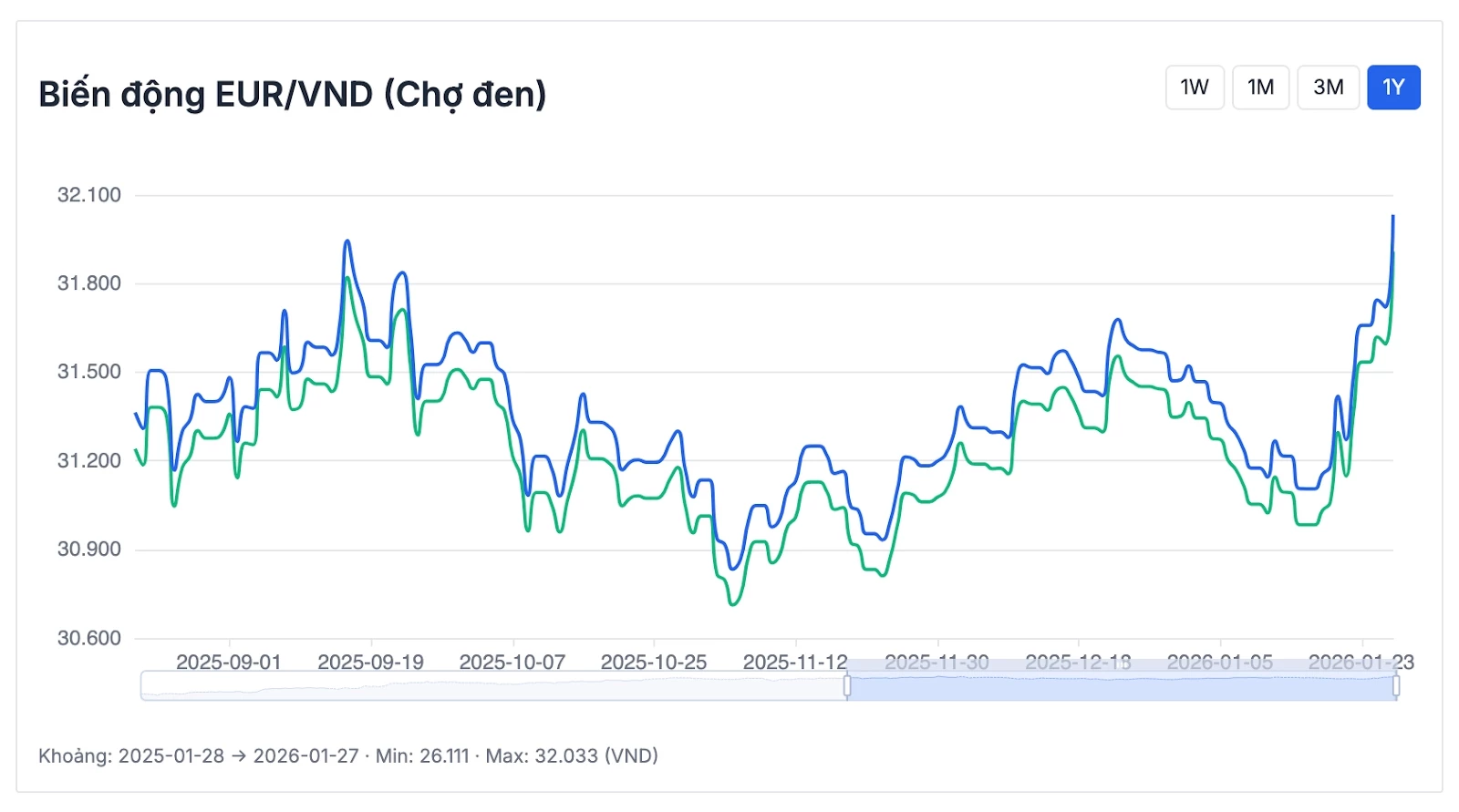Click the Khoảng date range summary text
1459x812 pixels.
point(347,755)
